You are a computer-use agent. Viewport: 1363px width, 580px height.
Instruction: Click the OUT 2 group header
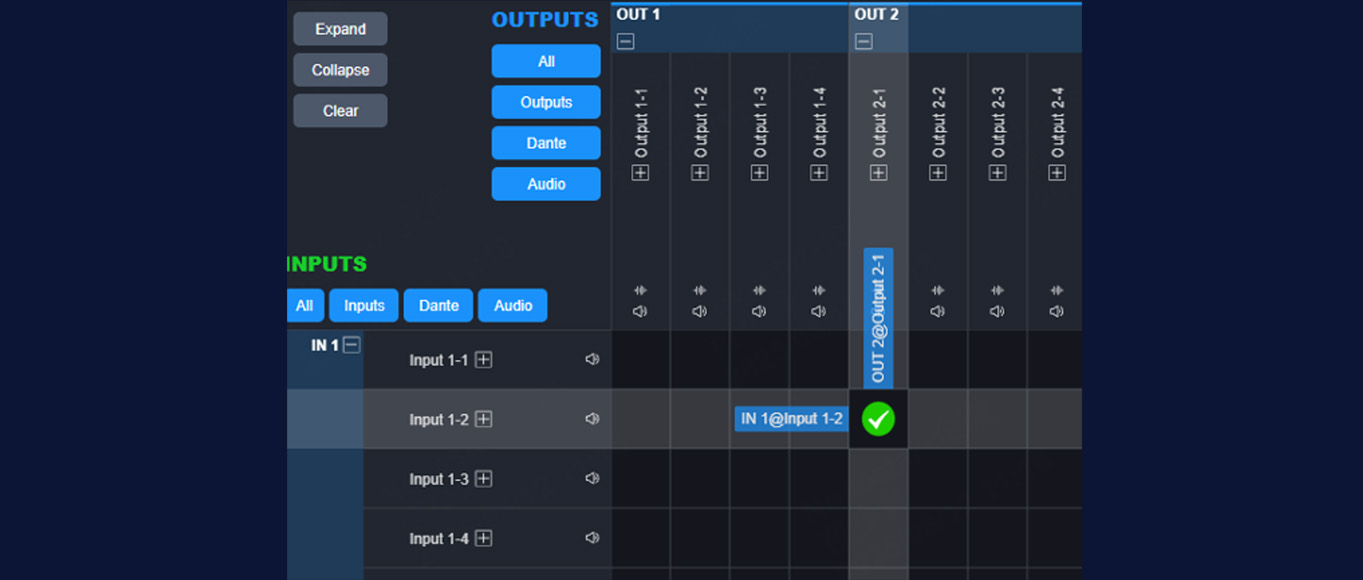click(877, 15)
